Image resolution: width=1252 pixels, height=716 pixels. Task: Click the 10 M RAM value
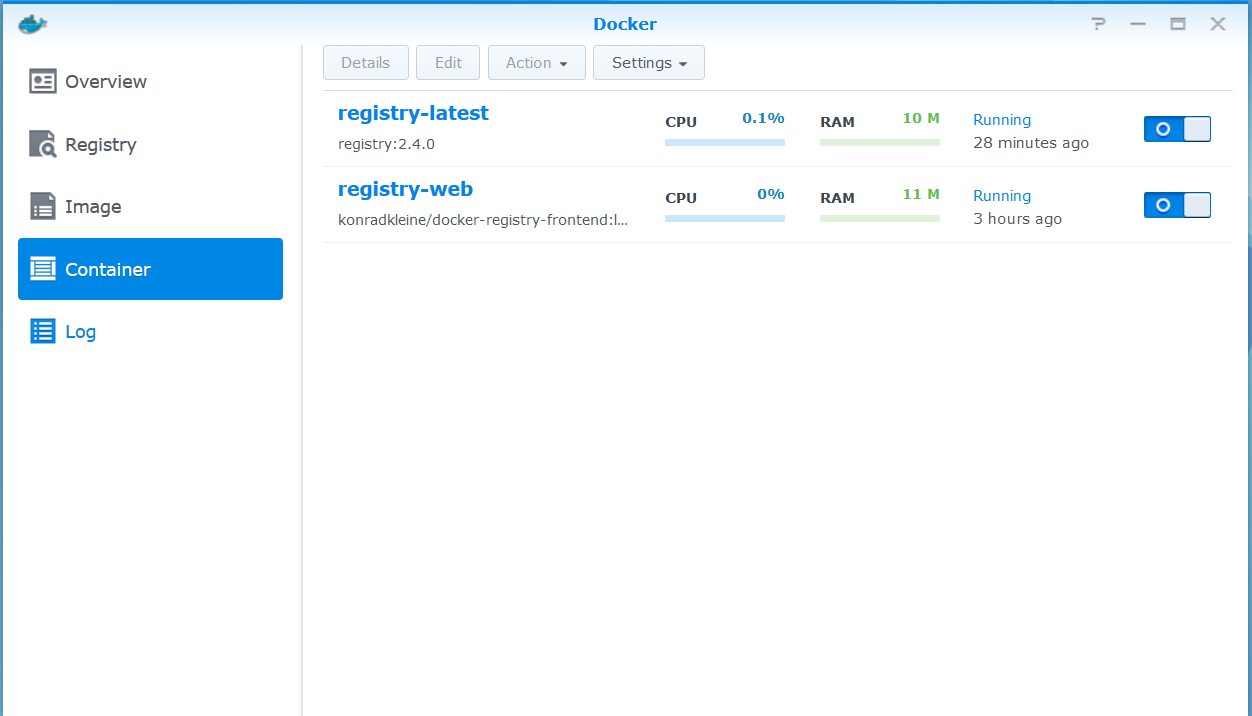[921, 118]
